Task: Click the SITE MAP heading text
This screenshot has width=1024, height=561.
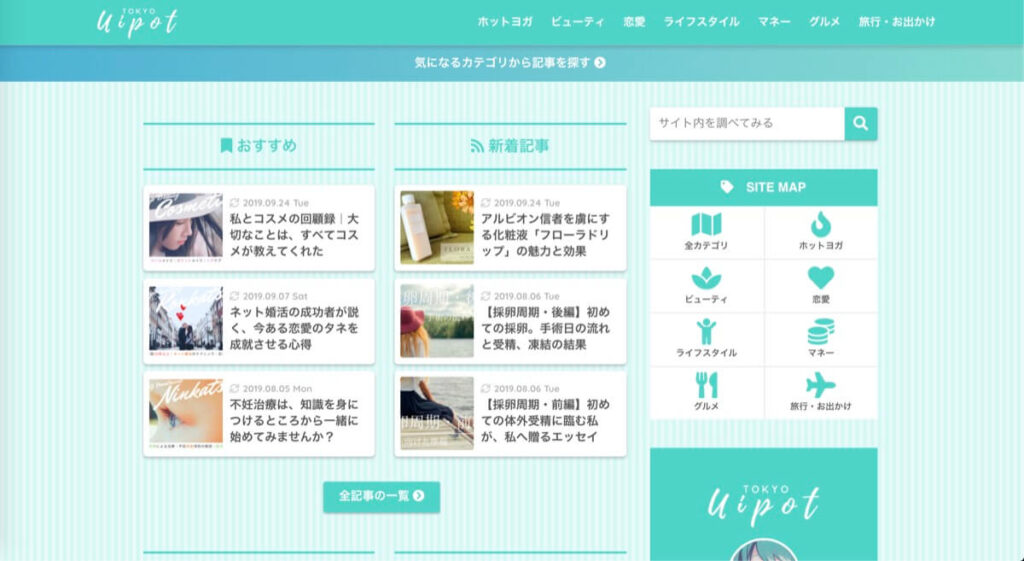Action: [776, 187]
